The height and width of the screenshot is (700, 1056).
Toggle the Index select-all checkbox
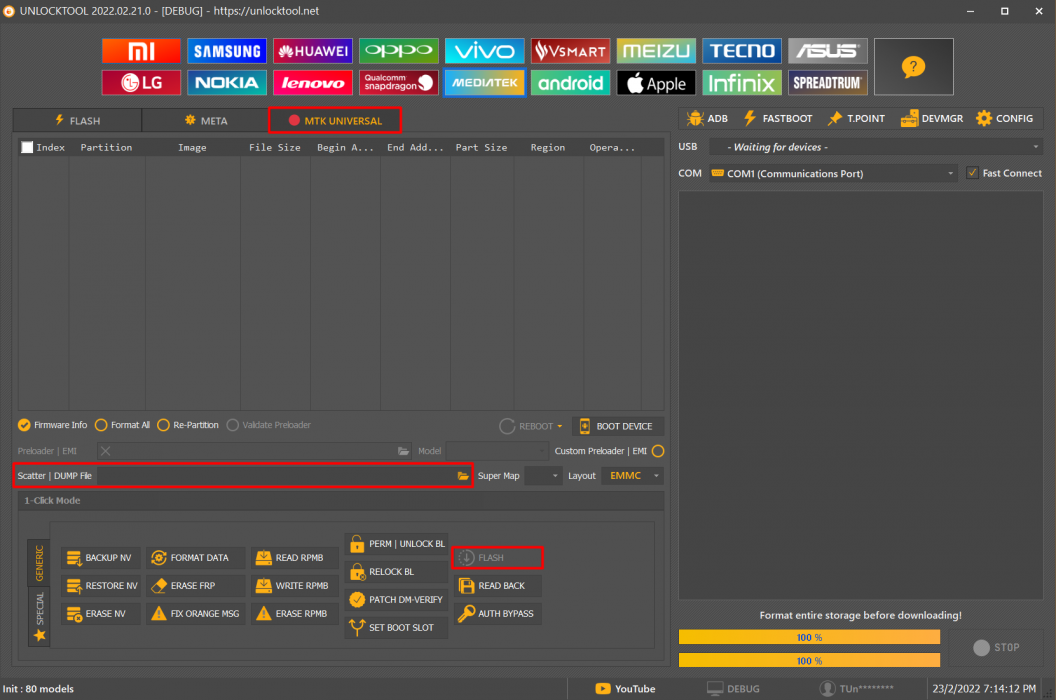27,147
